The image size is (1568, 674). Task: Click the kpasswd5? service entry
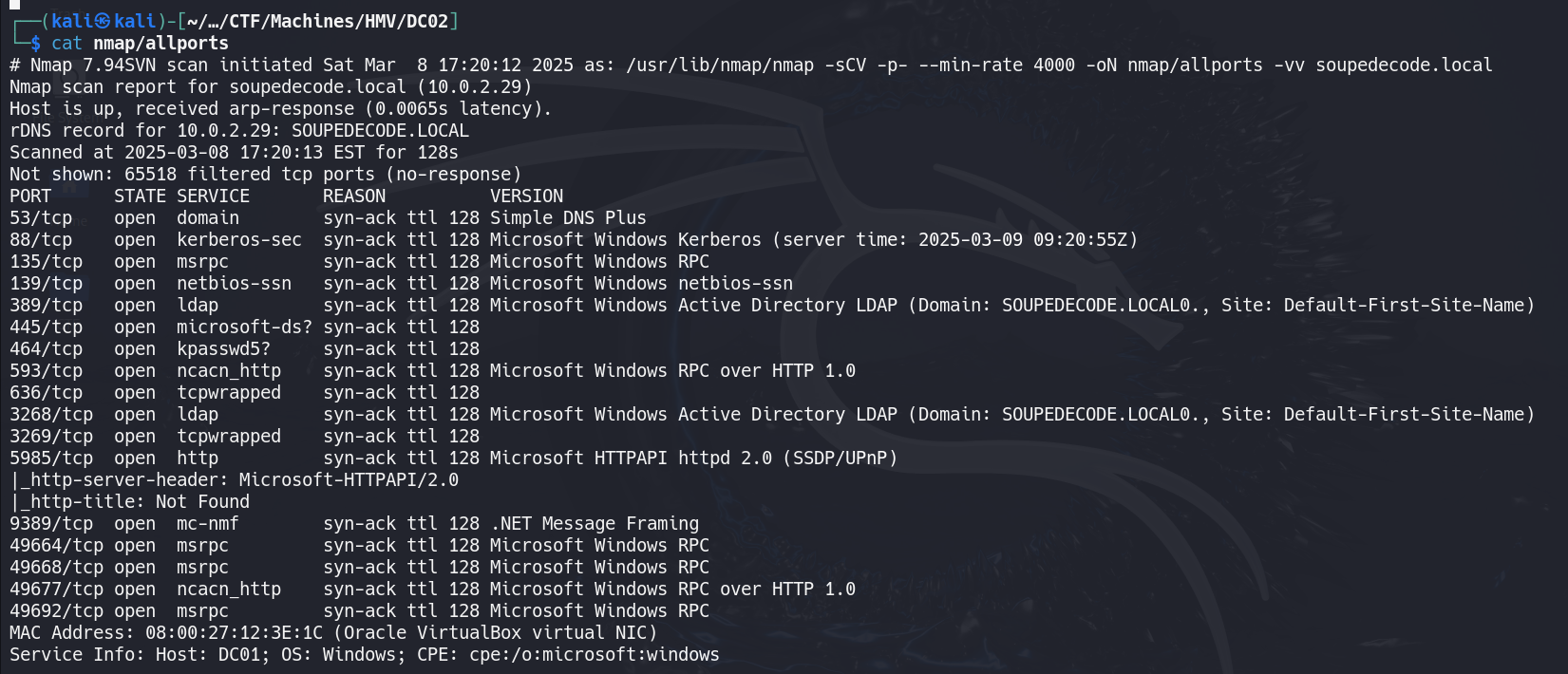coord(223,348)
